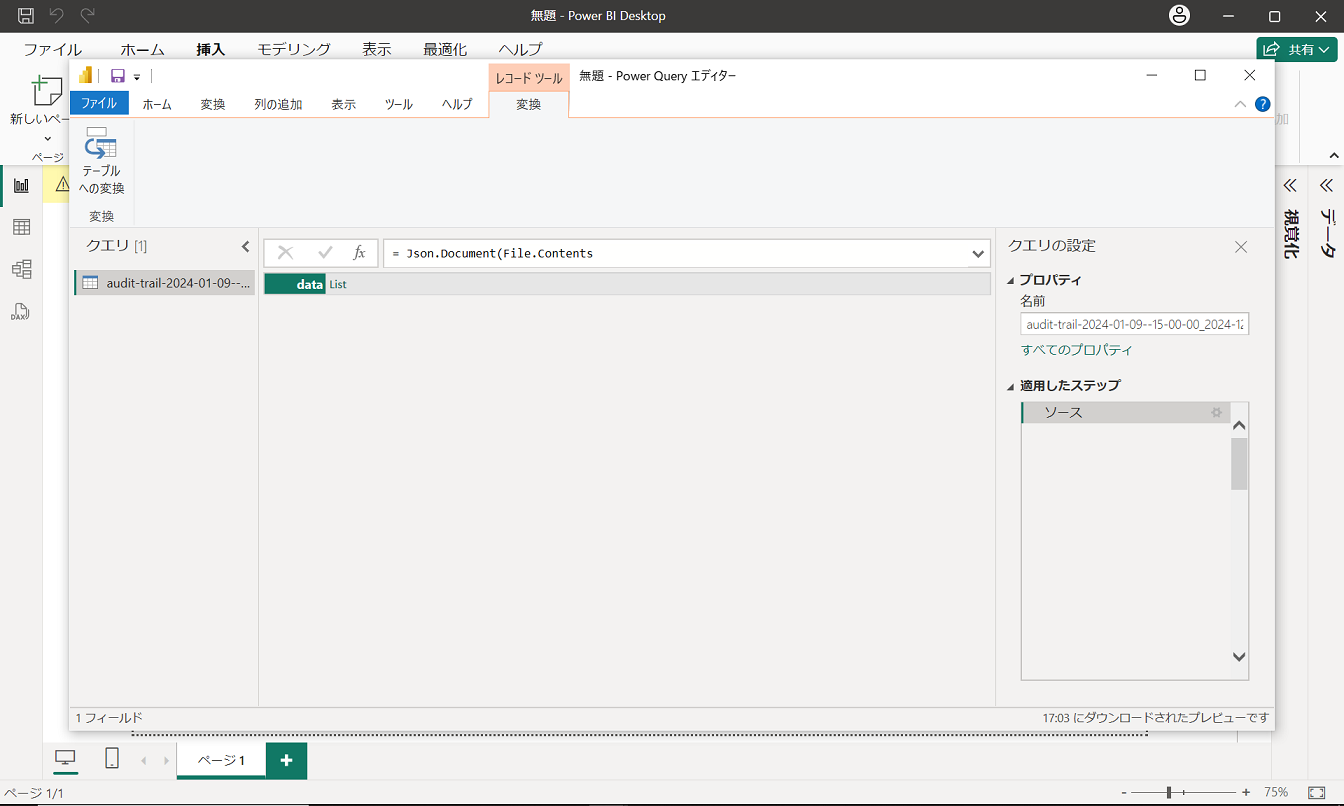Viewport: 1344px width, 806px height.
Task: Click the undo icon in Power BI Desktop title bar
Action: (57, 16)
